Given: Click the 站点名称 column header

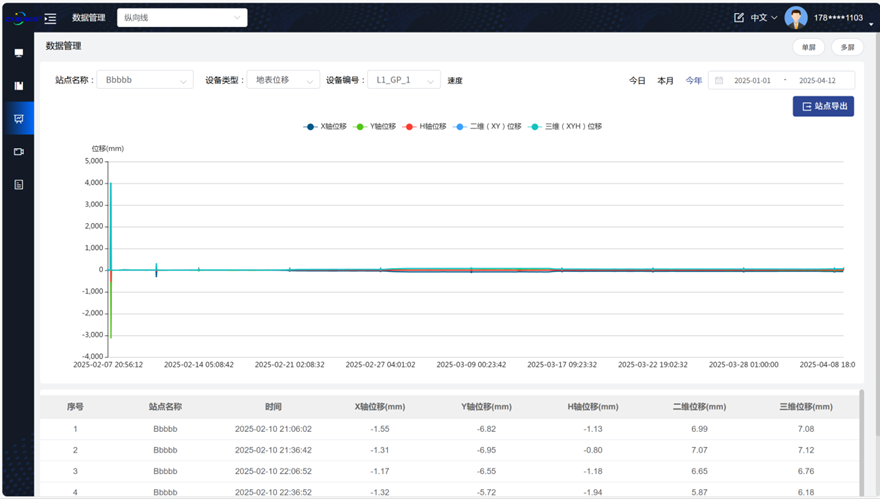Looking at the screenshot, I should [x=165, y=406].
